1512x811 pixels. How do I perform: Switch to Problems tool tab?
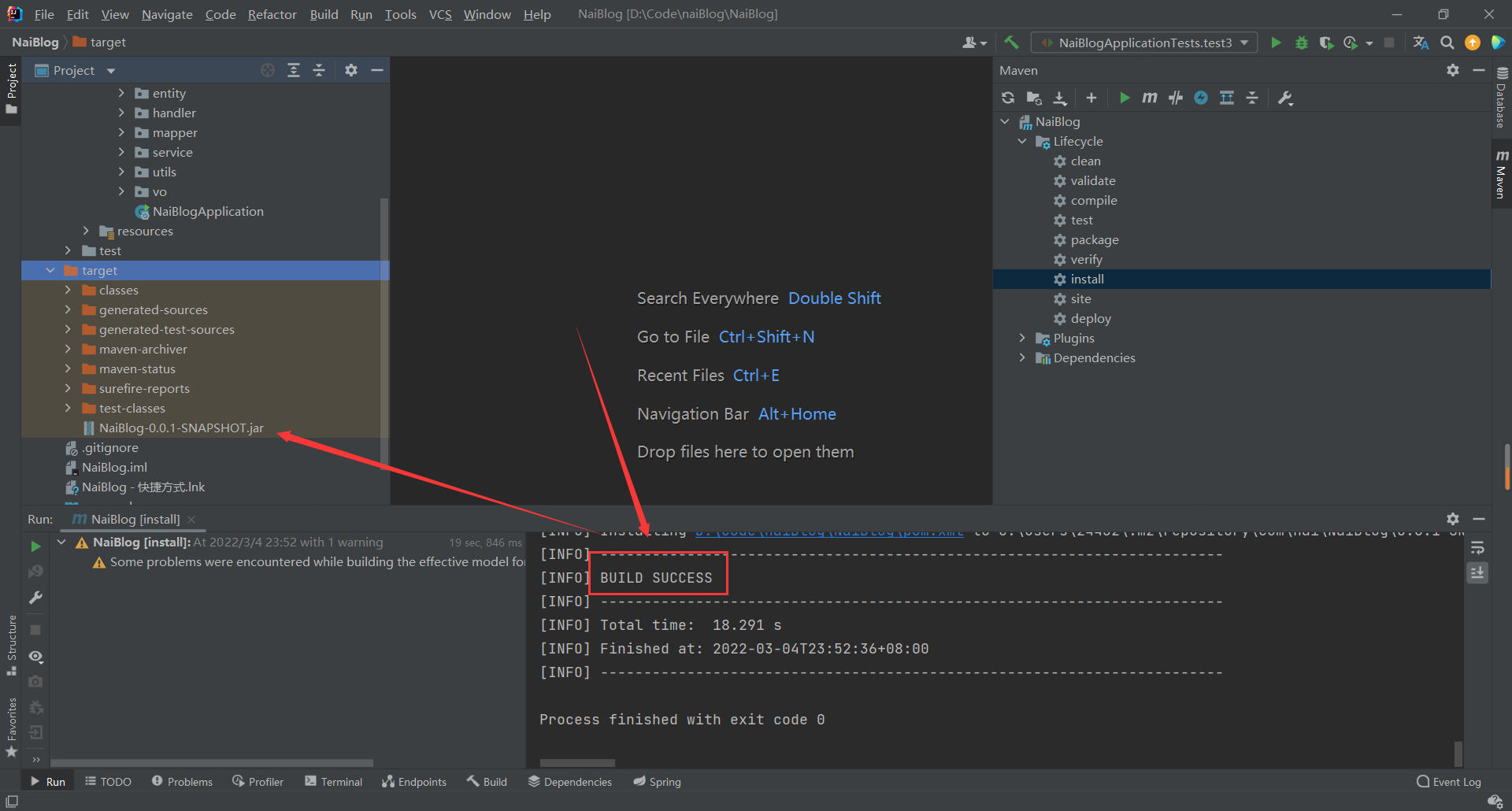182,781
